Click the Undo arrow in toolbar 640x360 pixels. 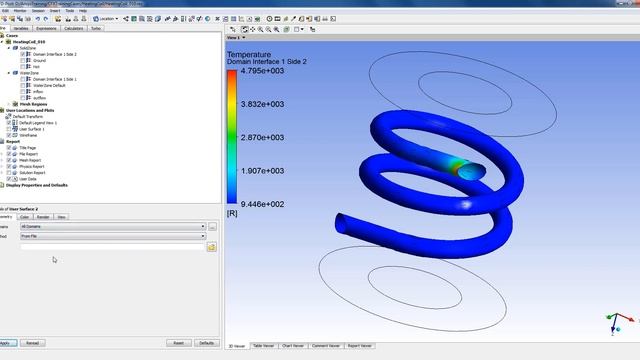(38, 19)
